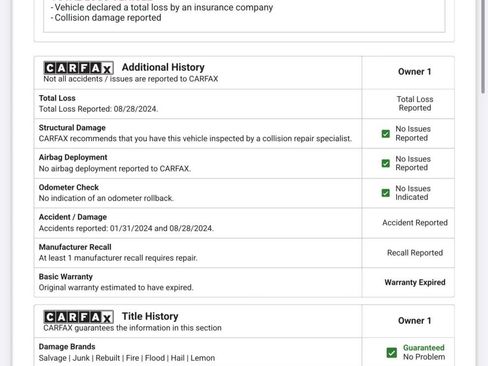Click the vertical scrollbar thumb at right edge
The image size is (488, 366).
[x=483, y=47]
